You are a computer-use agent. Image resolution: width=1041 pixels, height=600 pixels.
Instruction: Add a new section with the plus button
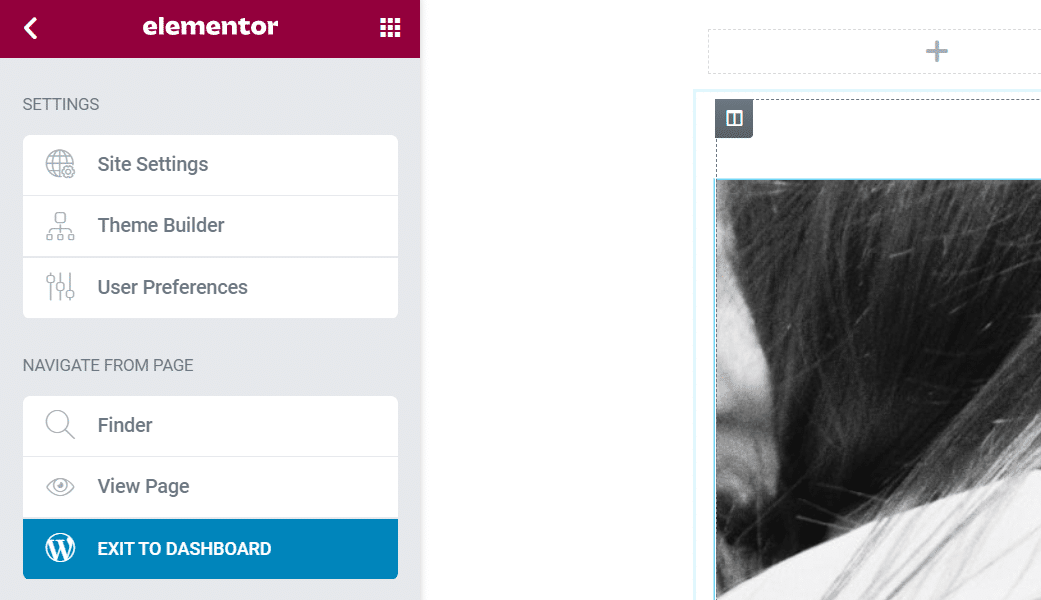click(x=936, y=50)
